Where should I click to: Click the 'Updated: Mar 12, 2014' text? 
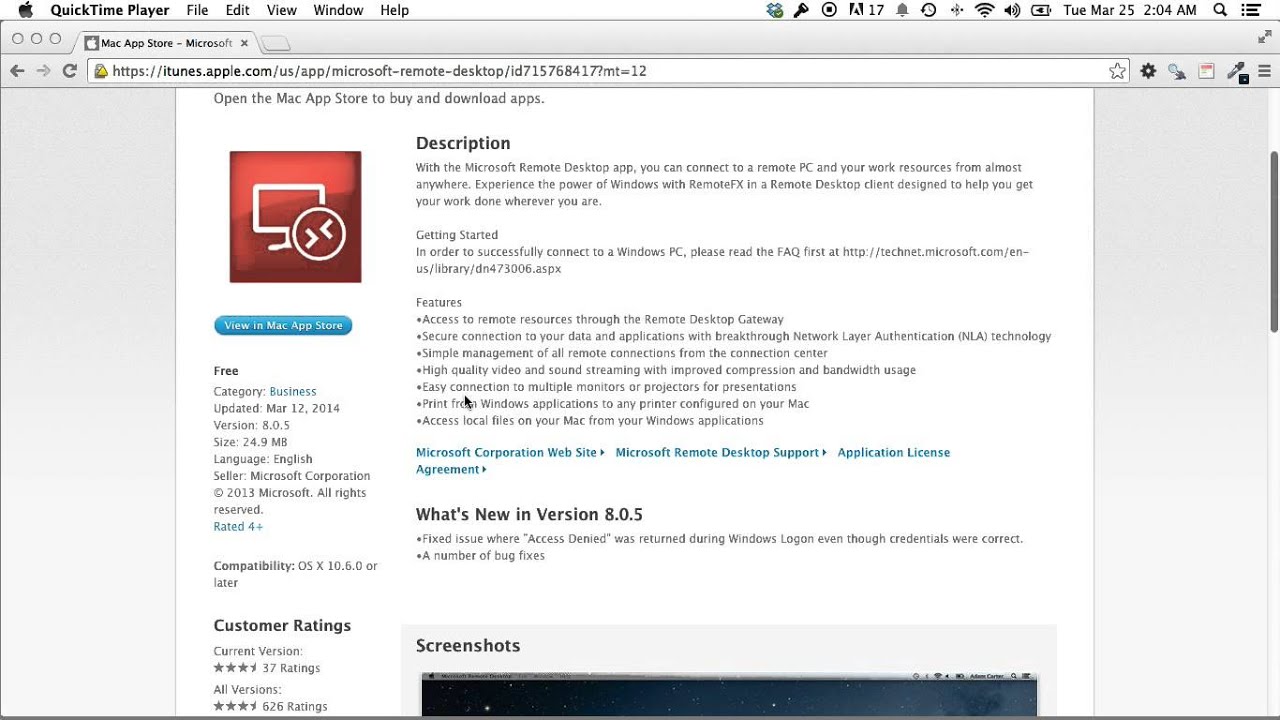pyautogui.click(x=276, y=409)
